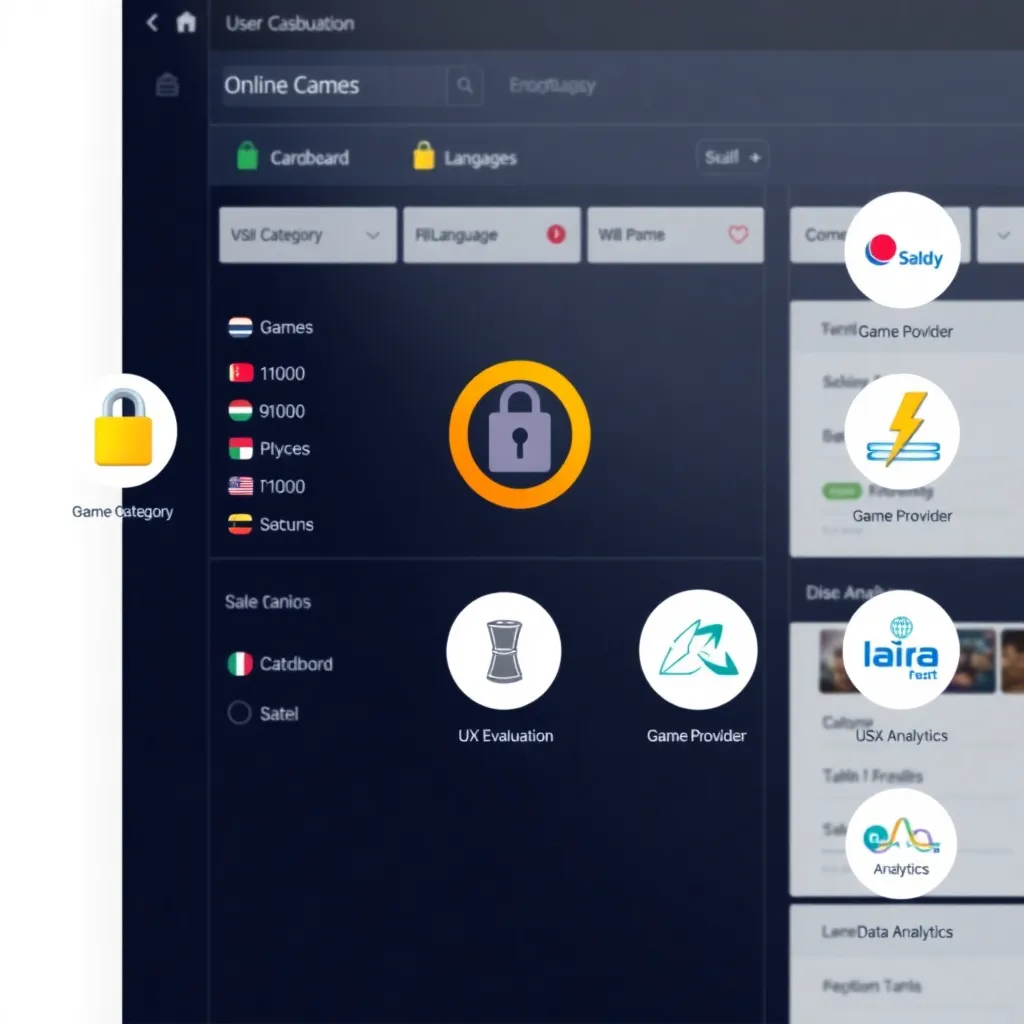Click the lightning bolt Game Provider icon
Image resolution: width=1024 pixels, height=1024 pixels.
(x=902, y=432)
